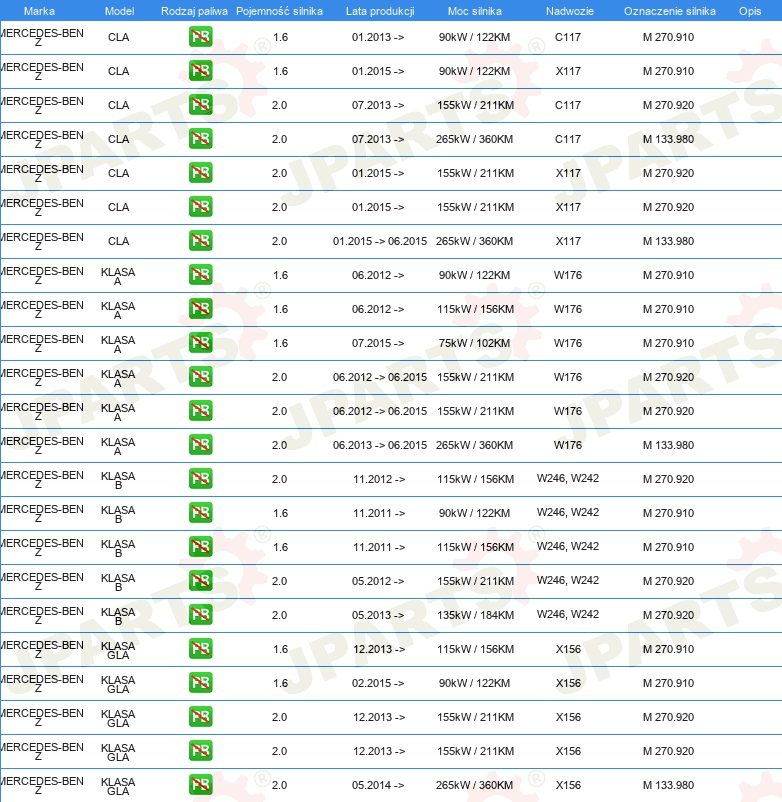
Task: Click the Moc silnika column header
Action: point(475,11)
